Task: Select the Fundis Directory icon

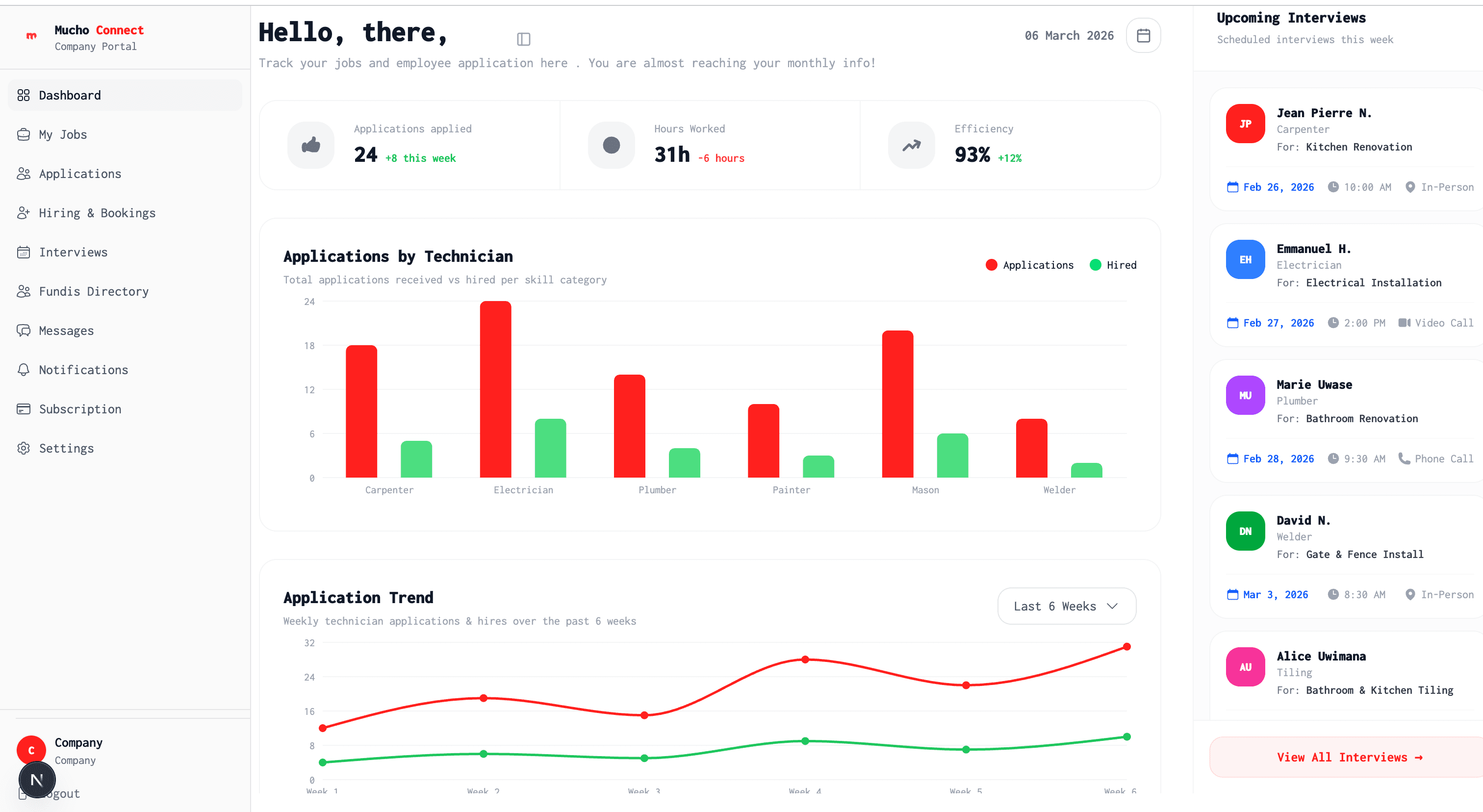Action: tap(24, 291)
